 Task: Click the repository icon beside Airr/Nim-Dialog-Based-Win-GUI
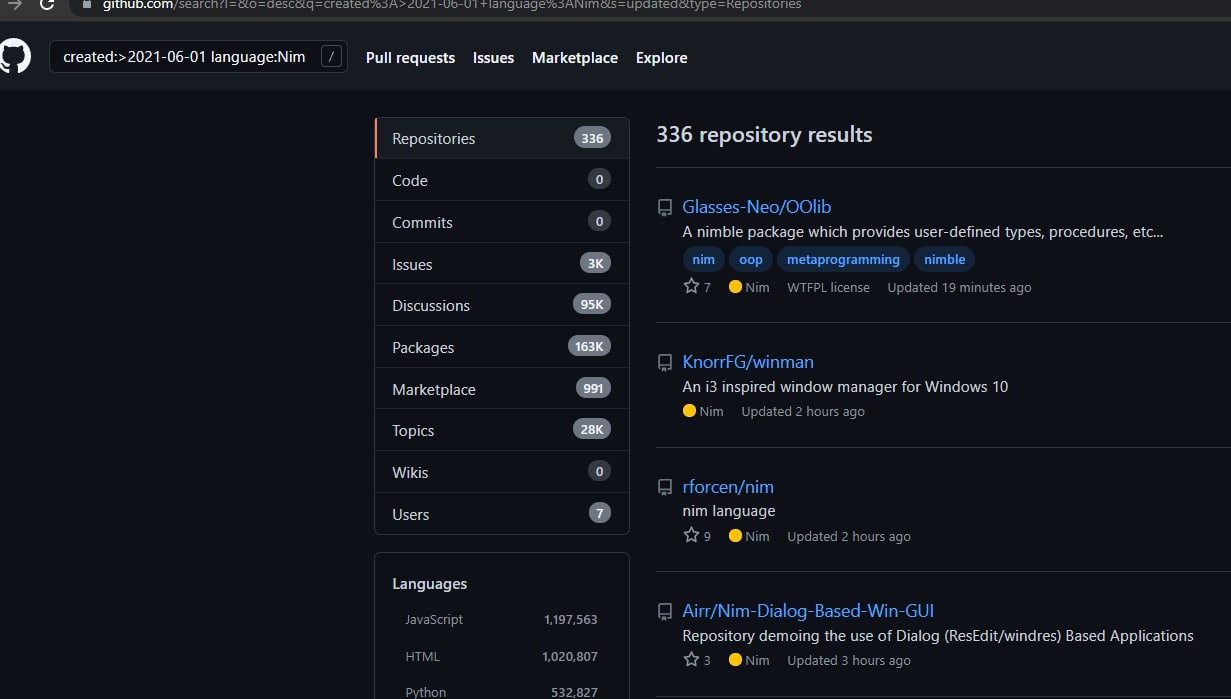(x=665, y=612)
